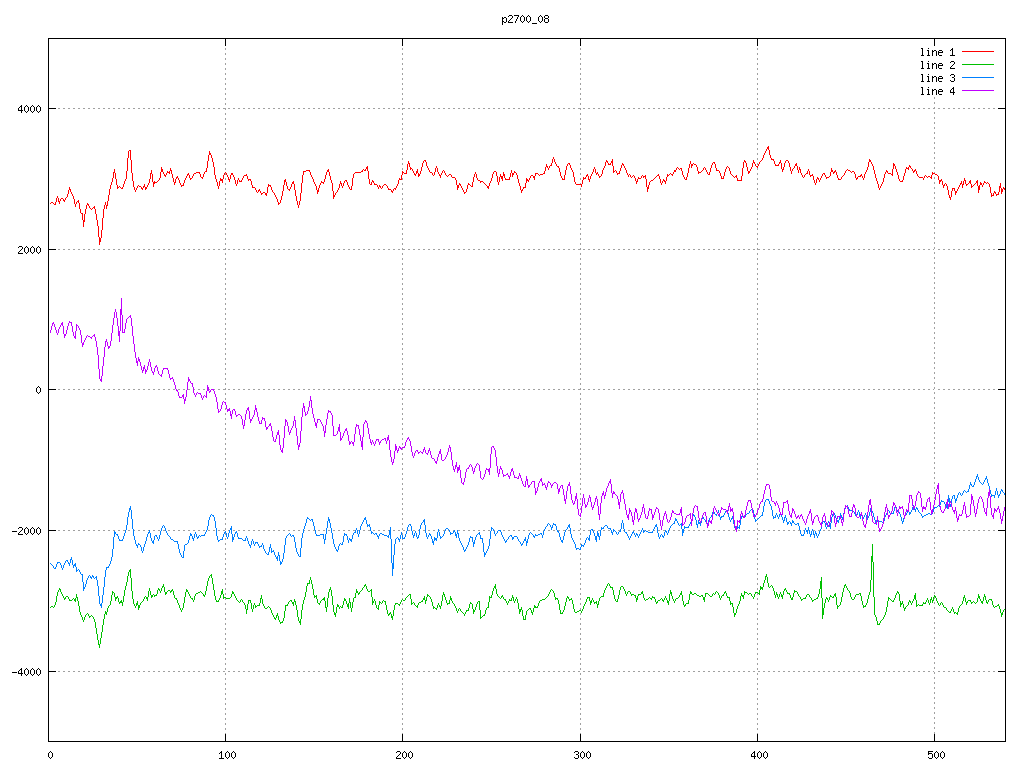Click the x-axis label 100
Image resolution: width=1024 pixels, height=768 pixels.
(227, 756)
